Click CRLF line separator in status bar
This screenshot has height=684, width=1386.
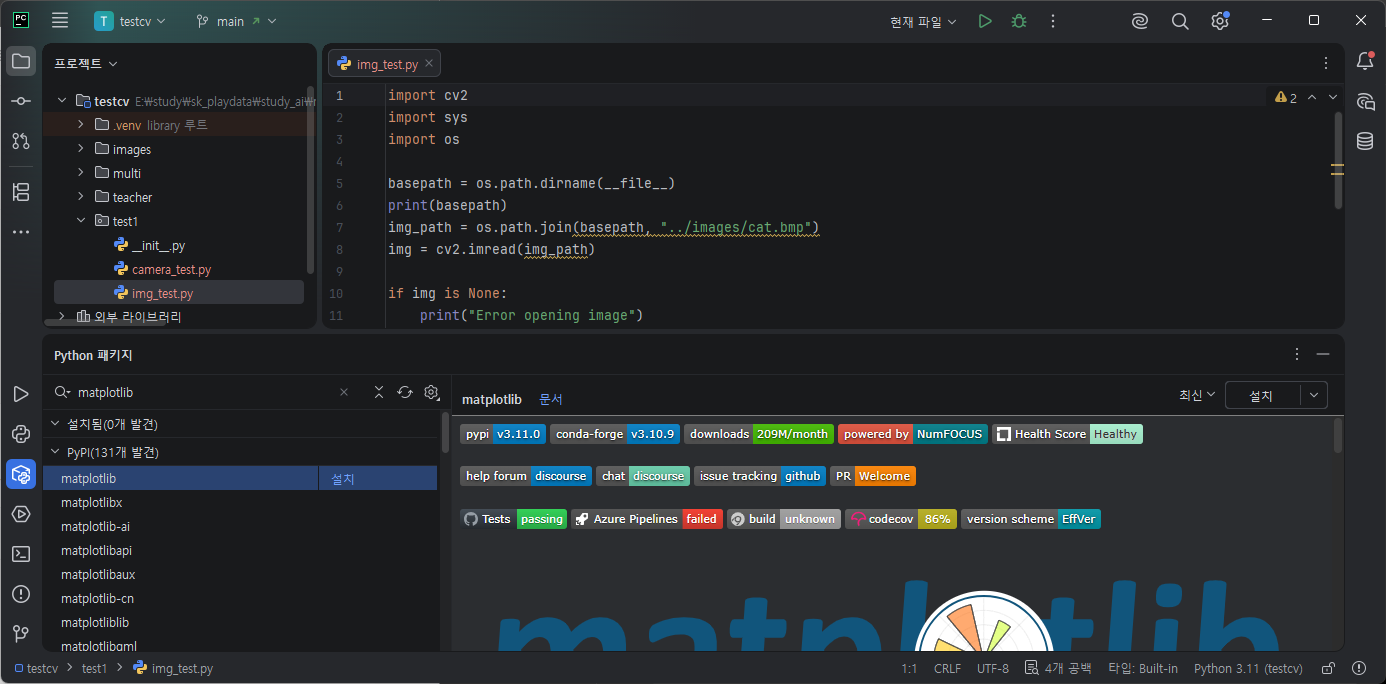pyautogui.click(x=947, y=668)
